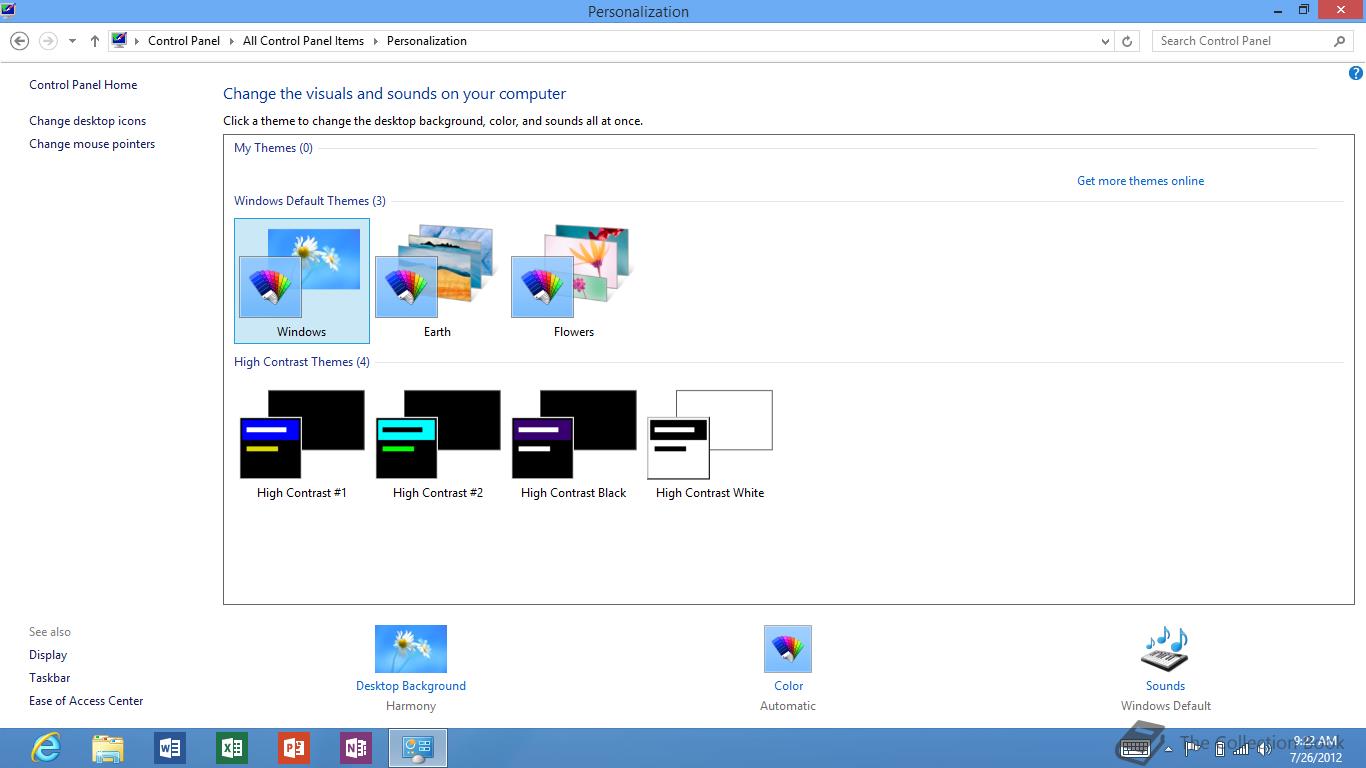Open the Desktop Background settings icon
1366x768 pixels.
(411, 649)
